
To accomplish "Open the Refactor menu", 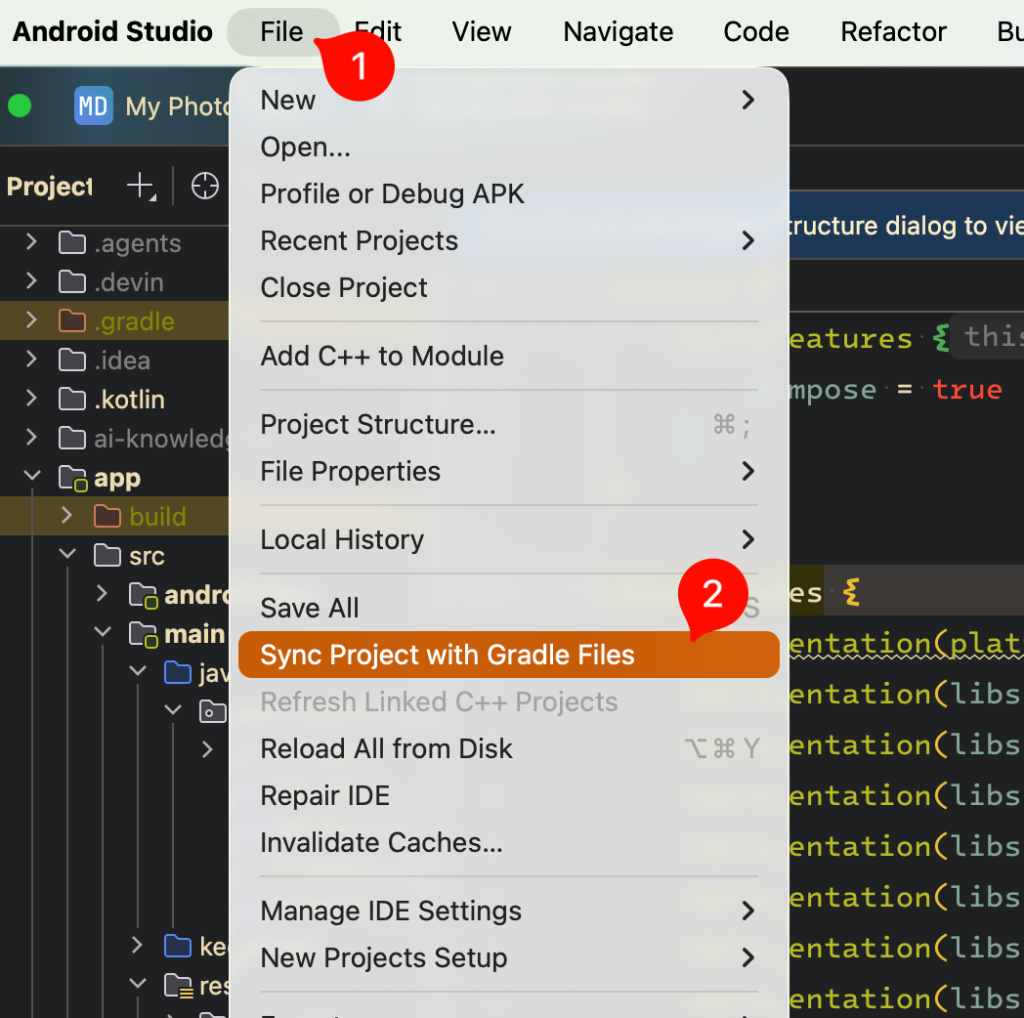I will [x=893, y=31].
